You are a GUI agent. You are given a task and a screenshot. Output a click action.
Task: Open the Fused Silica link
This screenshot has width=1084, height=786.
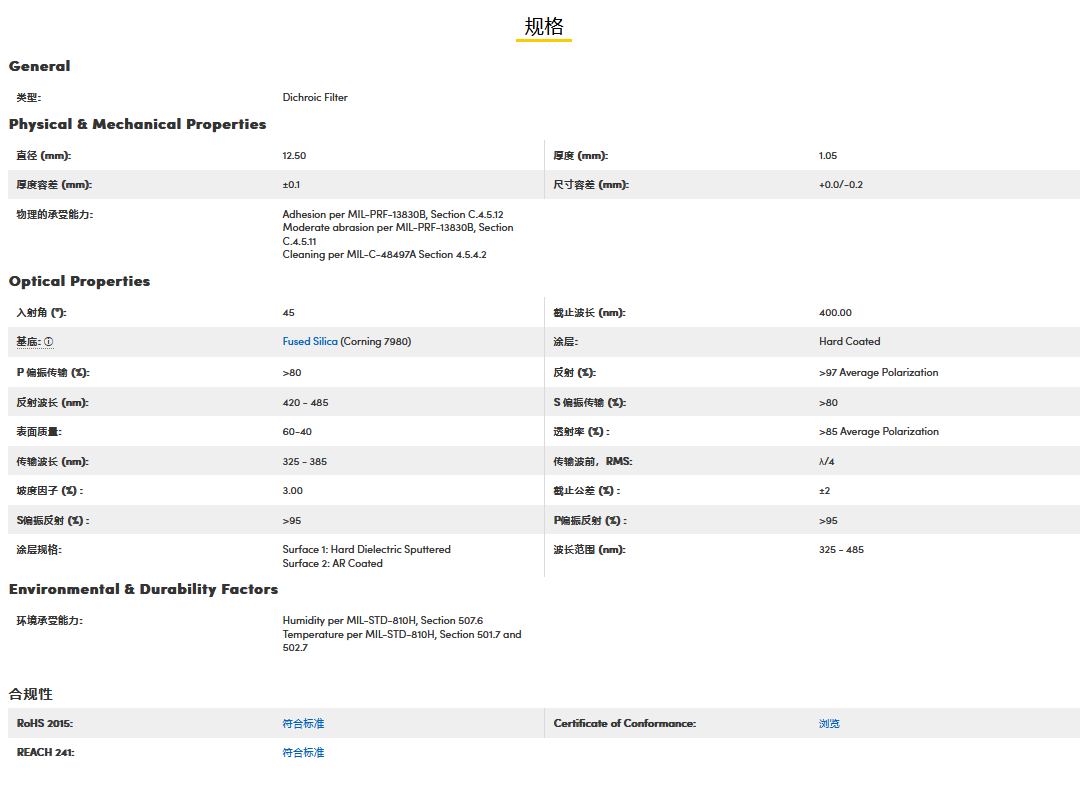(x=310, y=342)
